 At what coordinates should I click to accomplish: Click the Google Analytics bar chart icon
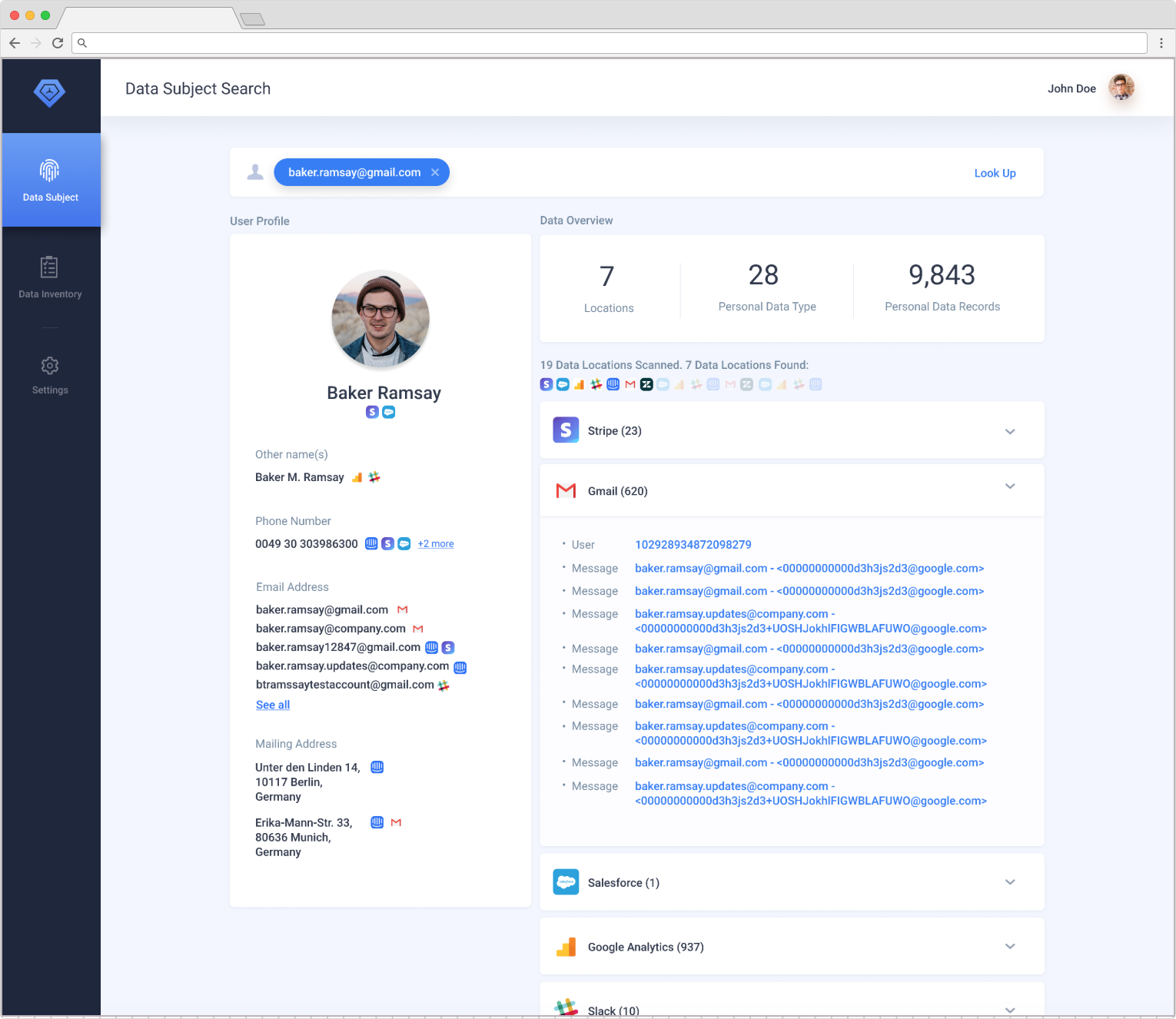point(566,947)
